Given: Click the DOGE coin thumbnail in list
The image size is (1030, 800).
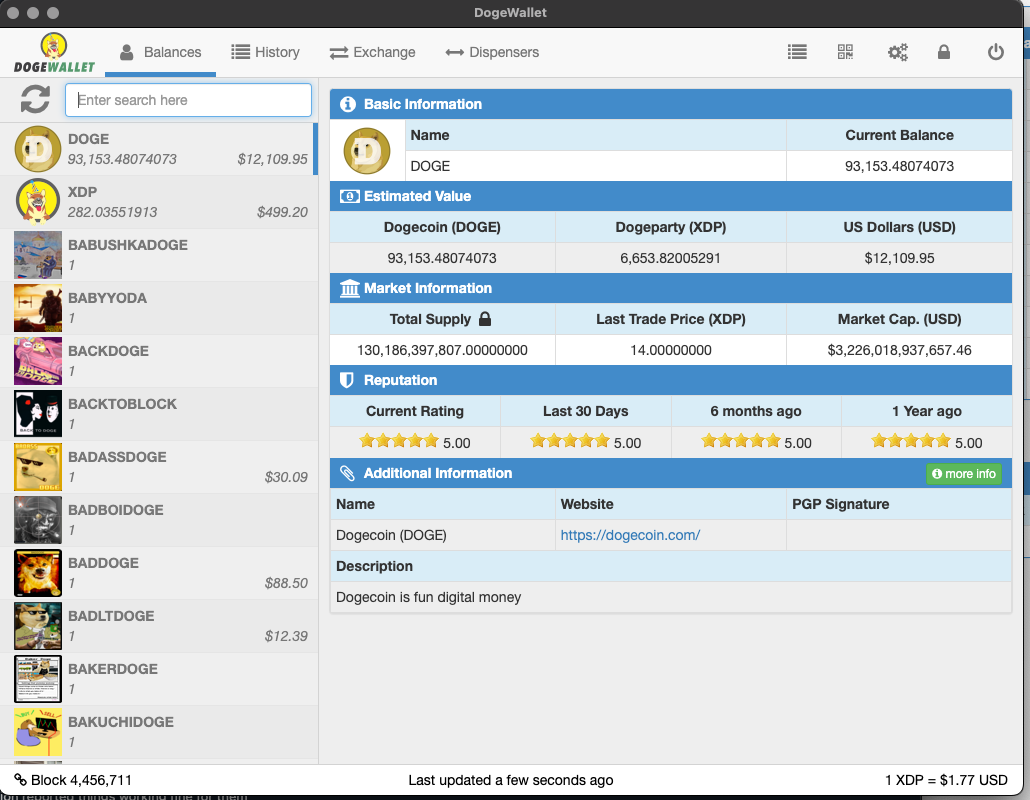Looking at the screenshot, I should point(38,149).
